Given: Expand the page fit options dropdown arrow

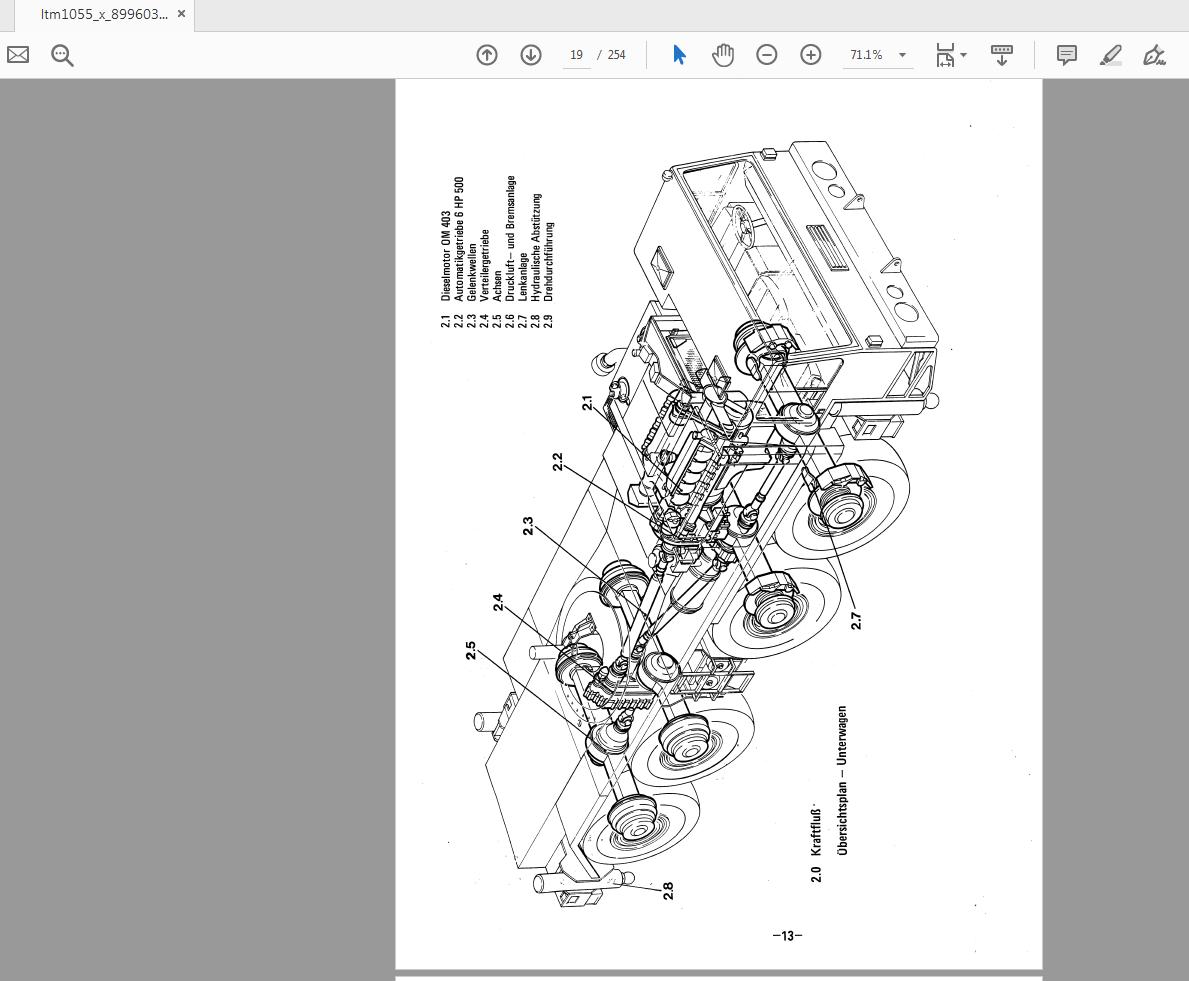Looking at the screenshot, I should click(964, 55).
